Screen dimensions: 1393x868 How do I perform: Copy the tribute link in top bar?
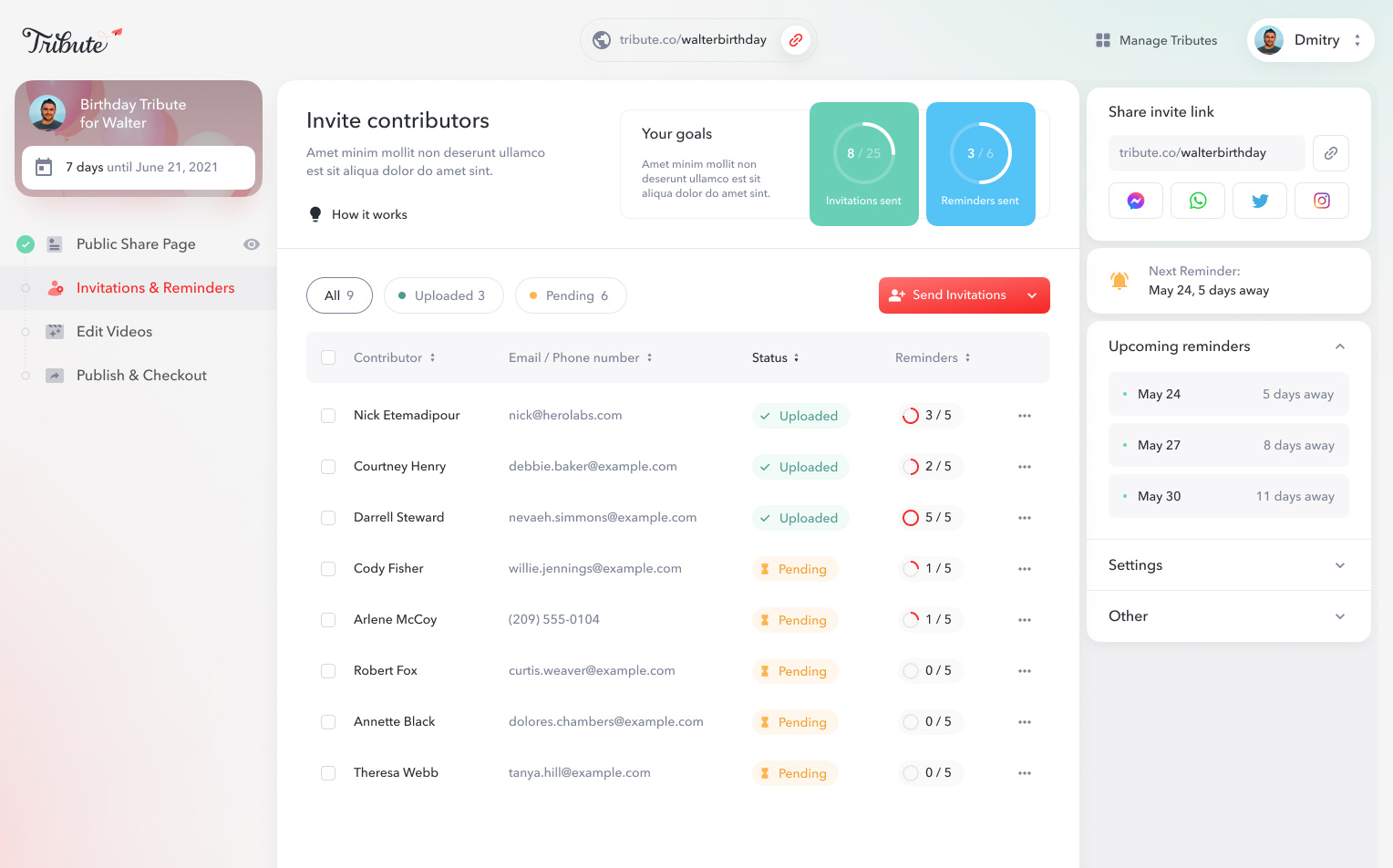[x=796, y=40]
